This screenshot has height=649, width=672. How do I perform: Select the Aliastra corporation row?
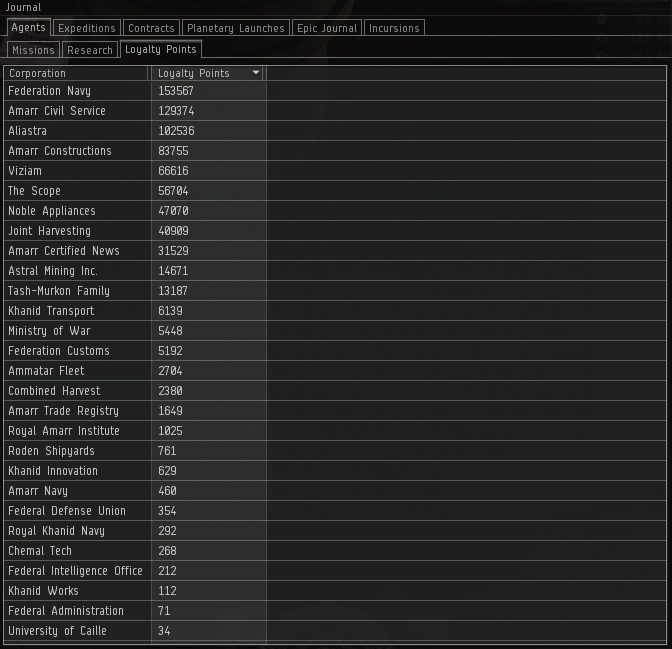coord(335,131)
